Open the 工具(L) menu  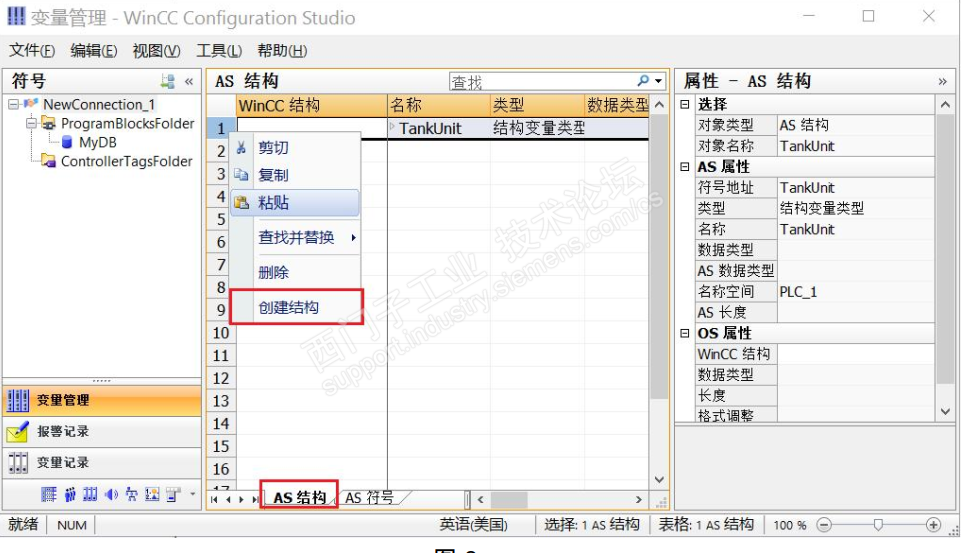click(218, 50)
